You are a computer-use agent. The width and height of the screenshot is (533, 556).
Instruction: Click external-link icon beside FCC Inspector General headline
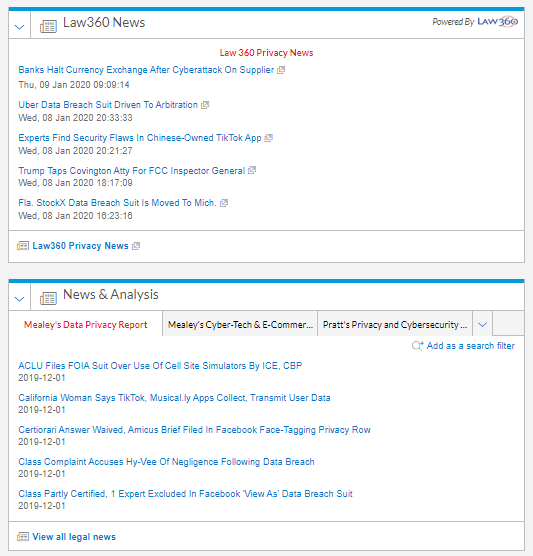tap(252, 171)
